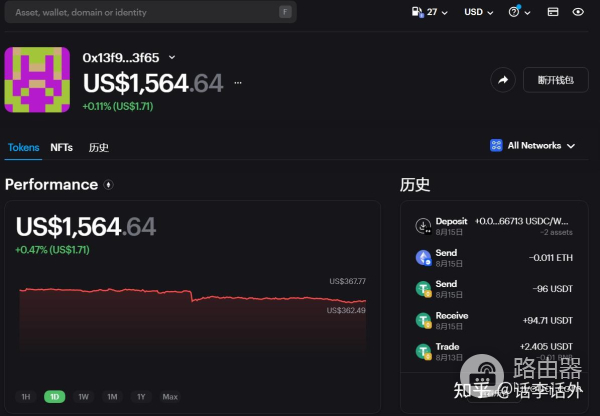Open the Receive +94.71 USDT entry
This screenshot has width=600, height=416.
click(494, 320)
